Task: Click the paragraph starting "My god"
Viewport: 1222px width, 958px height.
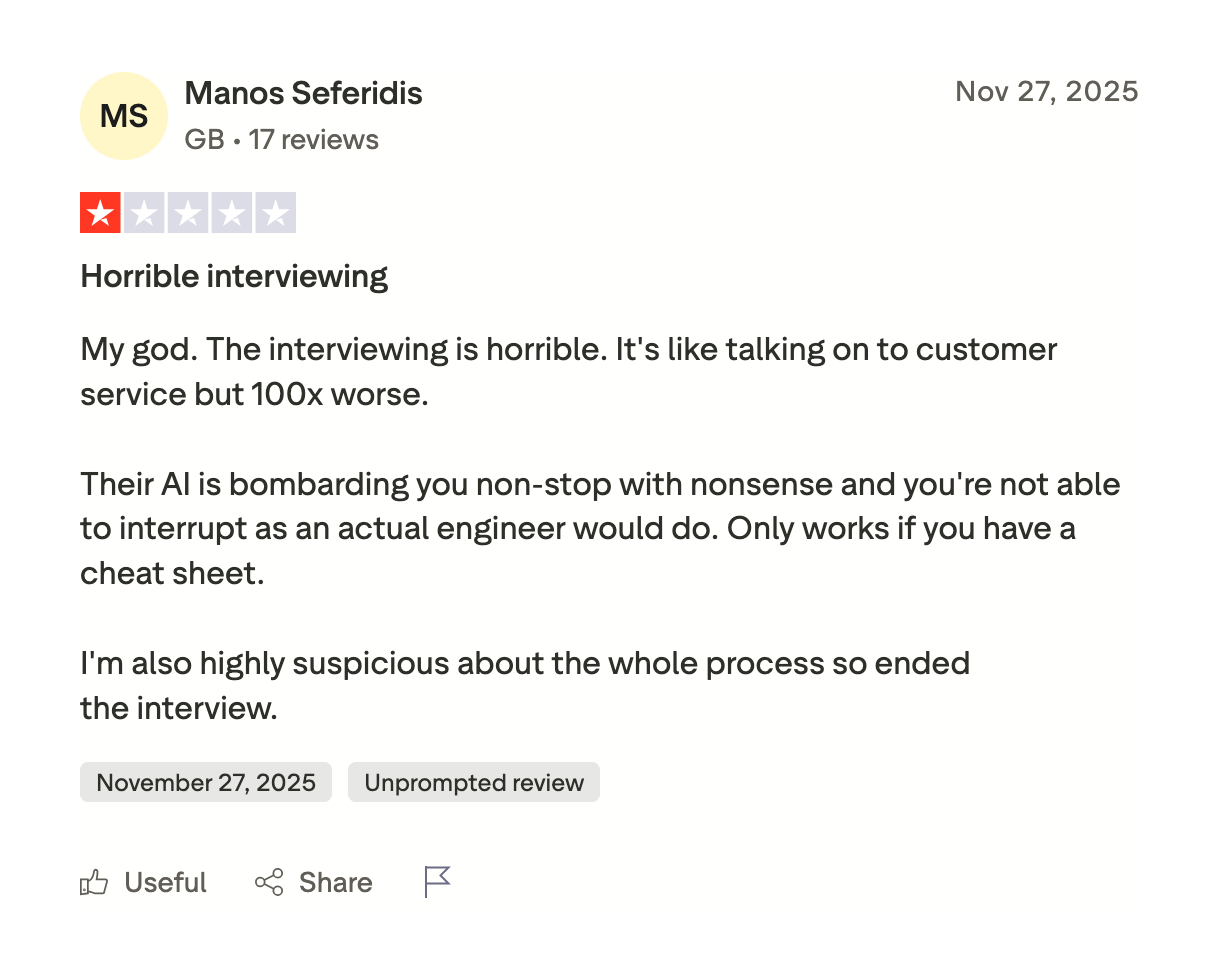Action: (568, 372)
